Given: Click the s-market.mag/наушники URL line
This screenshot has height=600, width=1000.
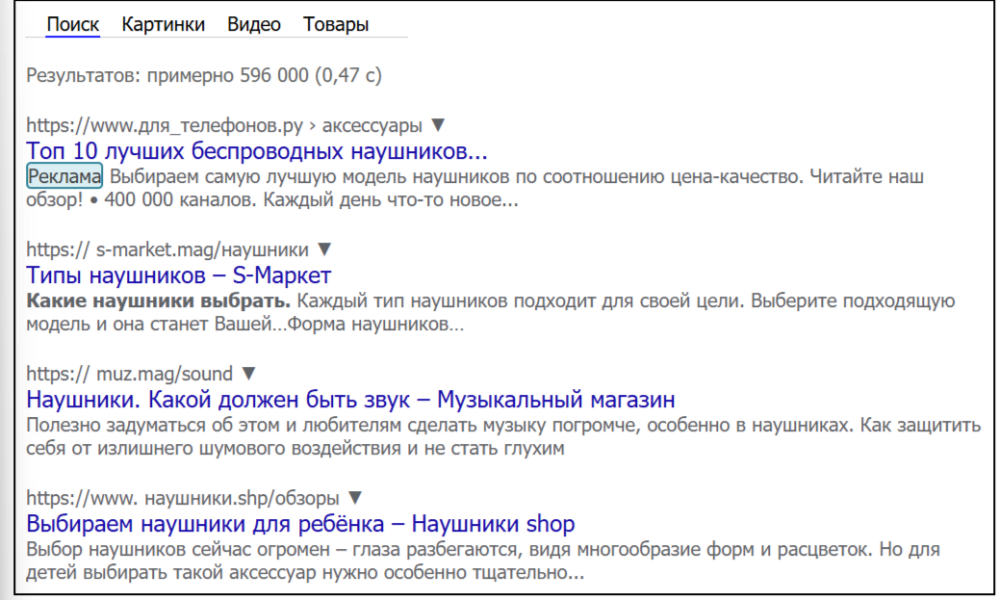Looking at the screenshot, I should coord(168,250).
